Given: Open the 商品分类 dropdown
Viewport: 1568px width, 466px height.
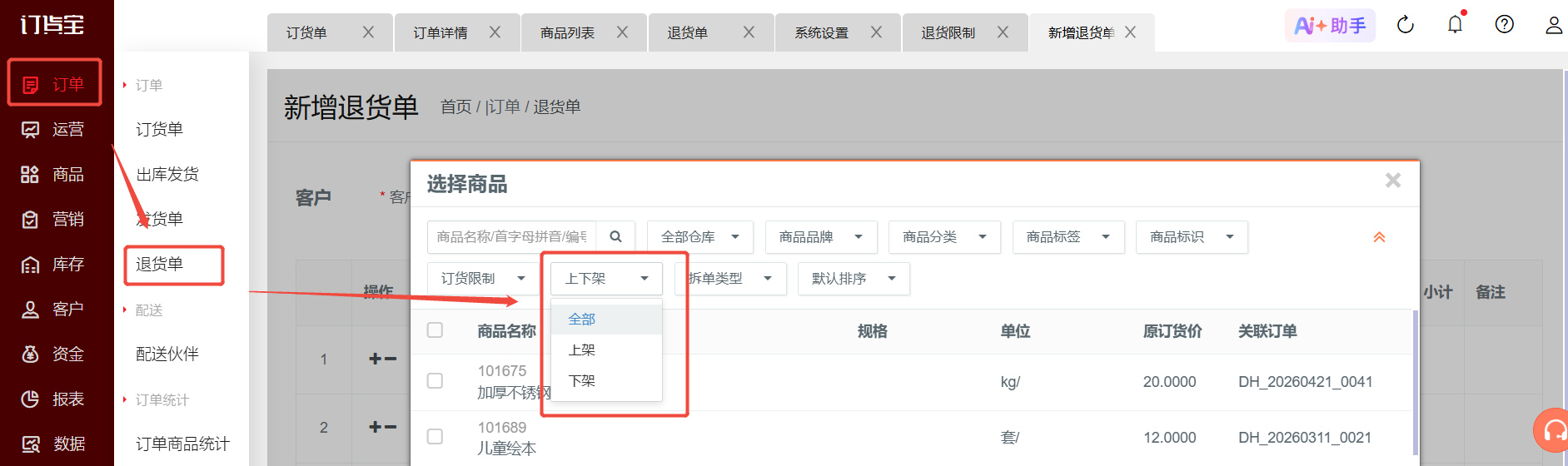Looking at the screenshot, I should [x=945, y=237].
